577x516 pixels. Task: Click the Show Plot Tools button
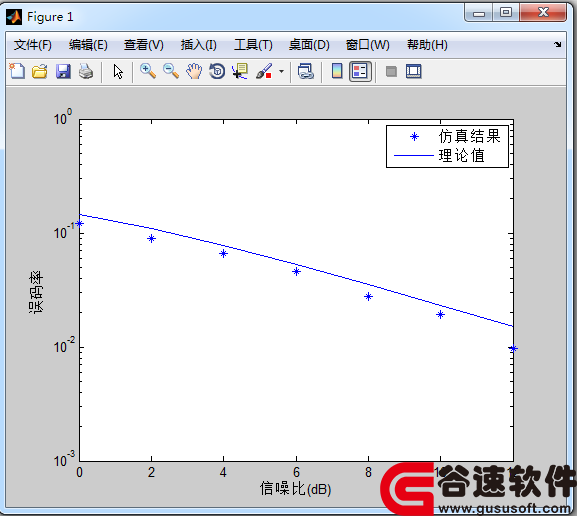(414, 71)
